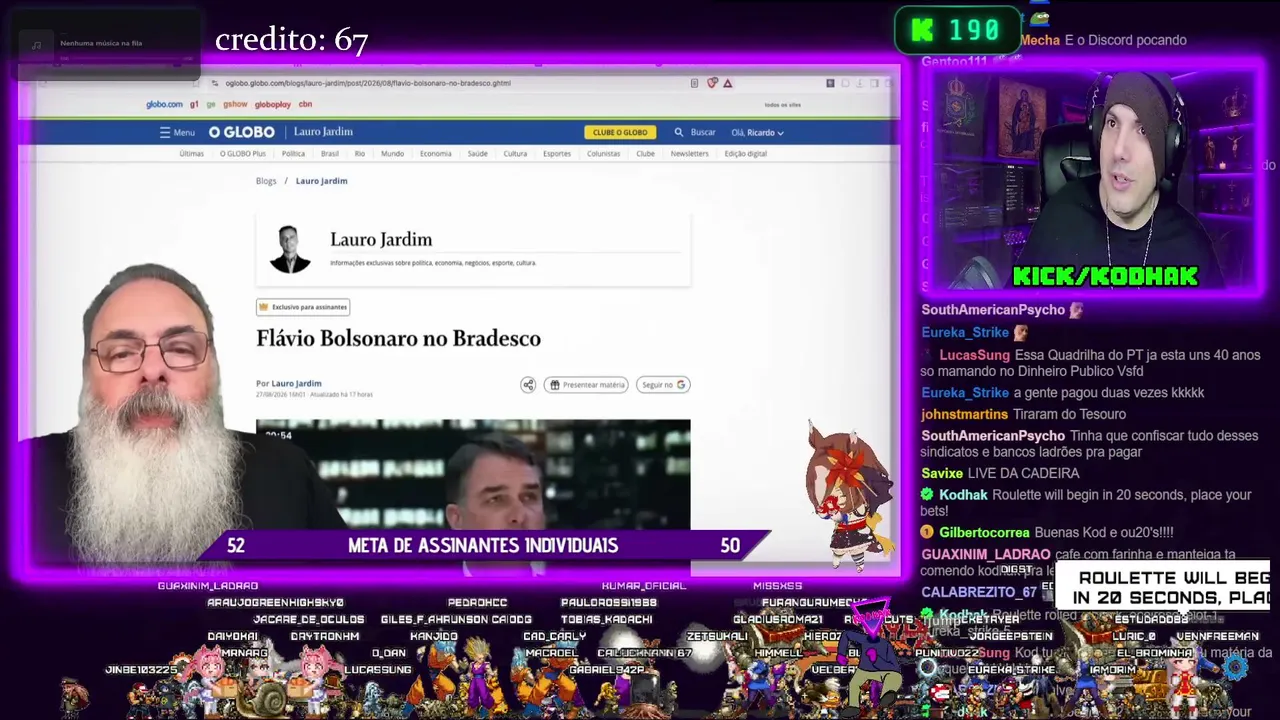Click the O GLOBO logo
Image resolution: width=1280 pixels, height=720 pixels.
click(x=241, y=132)
